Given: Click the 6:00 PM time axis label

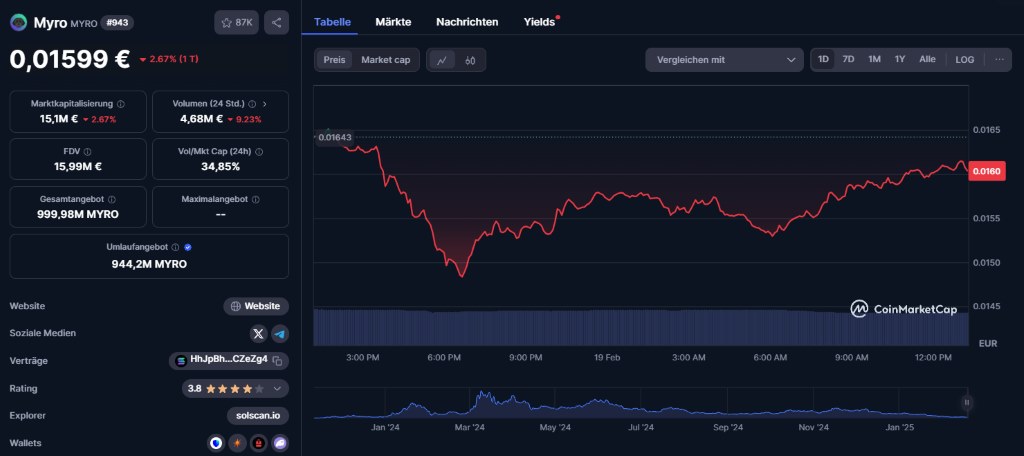Looking at the screenshot, I should coord(444,357).
